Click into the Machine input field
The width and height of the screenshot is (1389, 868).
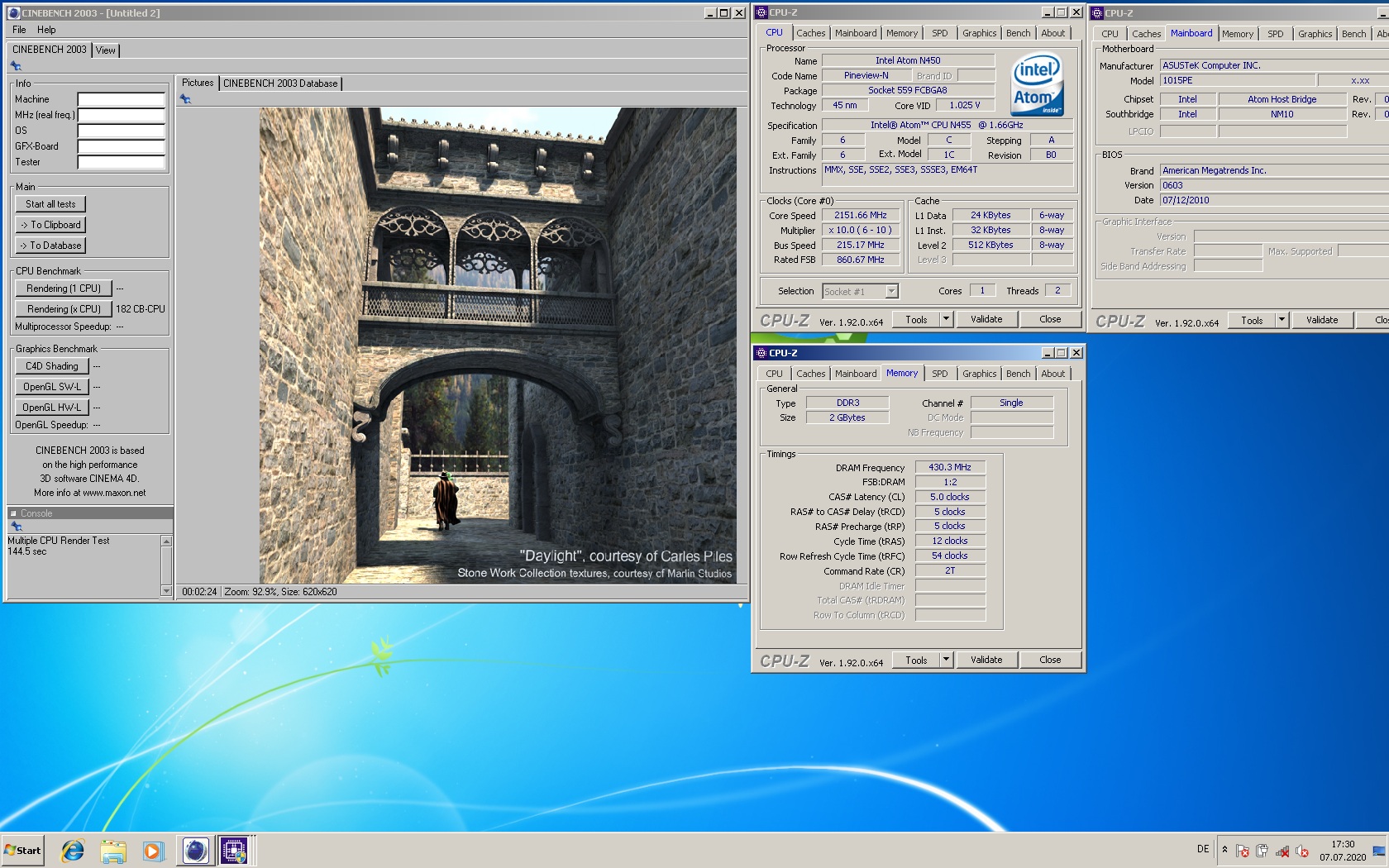click(x=122, y=99)
